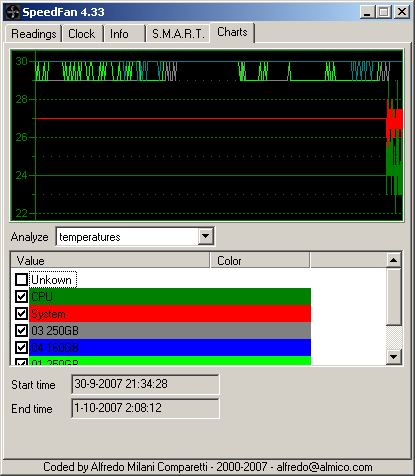Click the SpeedFan fan icon in title bar
Image resolution: width=415 pixels, height=476 pixels.
click(x=12, y=12)
